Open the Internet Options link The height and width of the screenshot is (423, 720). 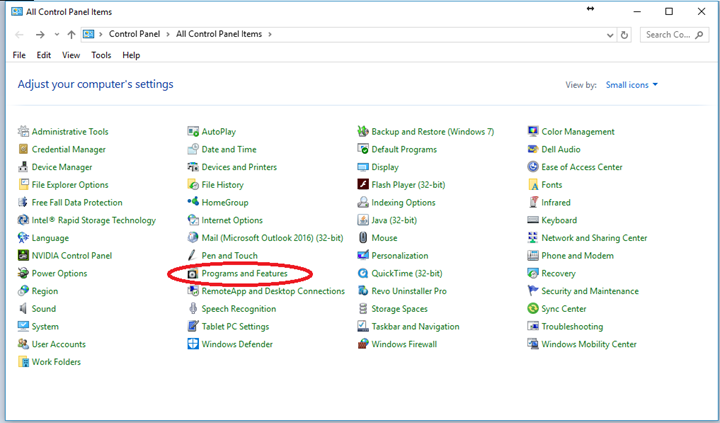pos(232,220)
